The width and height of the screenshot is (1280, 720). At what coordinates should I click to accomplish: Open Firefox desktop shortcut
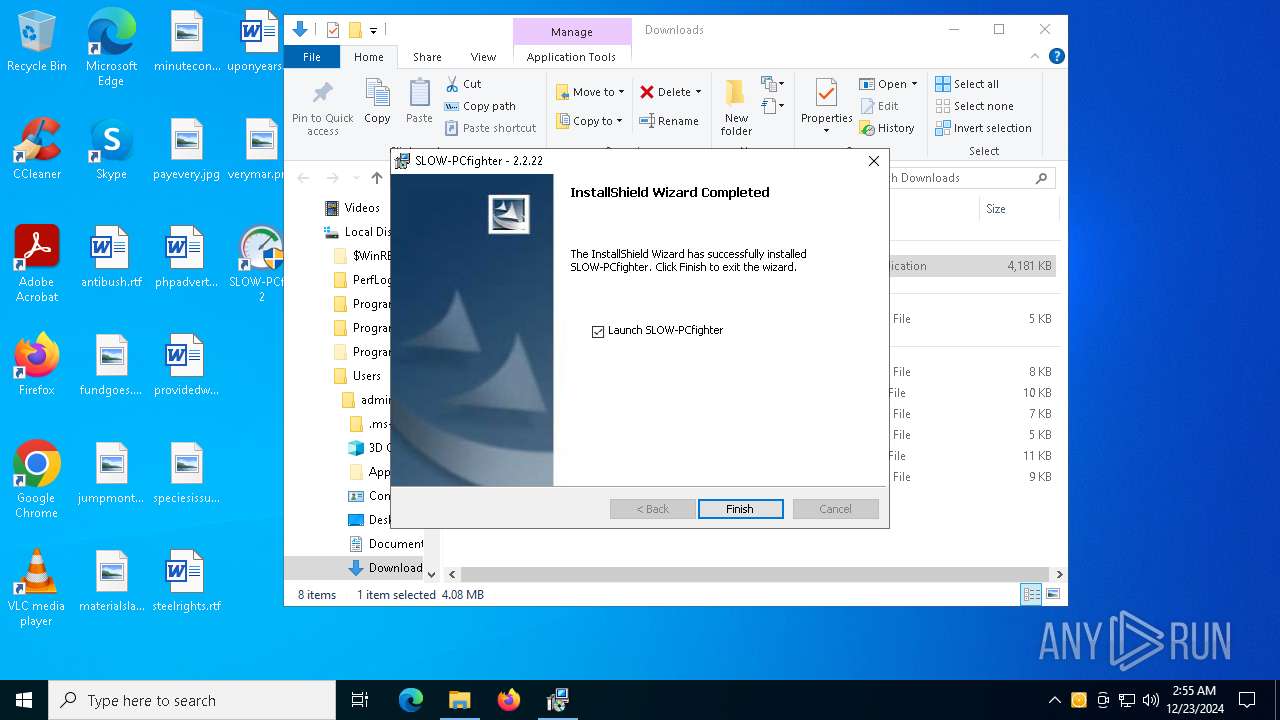[37, 366]
